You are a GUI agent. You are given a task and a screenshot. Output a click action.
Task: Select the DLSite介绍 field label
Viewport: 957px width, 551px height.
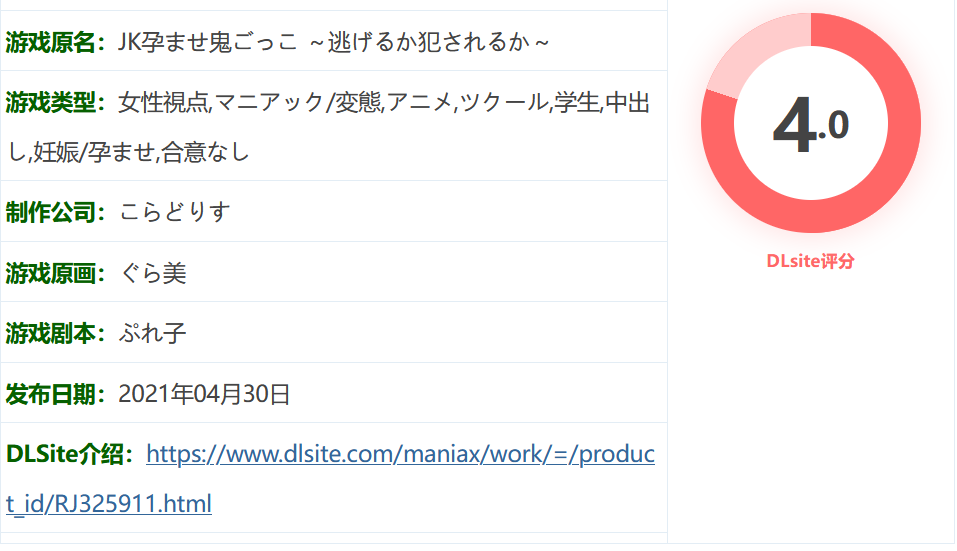point(70,454)
